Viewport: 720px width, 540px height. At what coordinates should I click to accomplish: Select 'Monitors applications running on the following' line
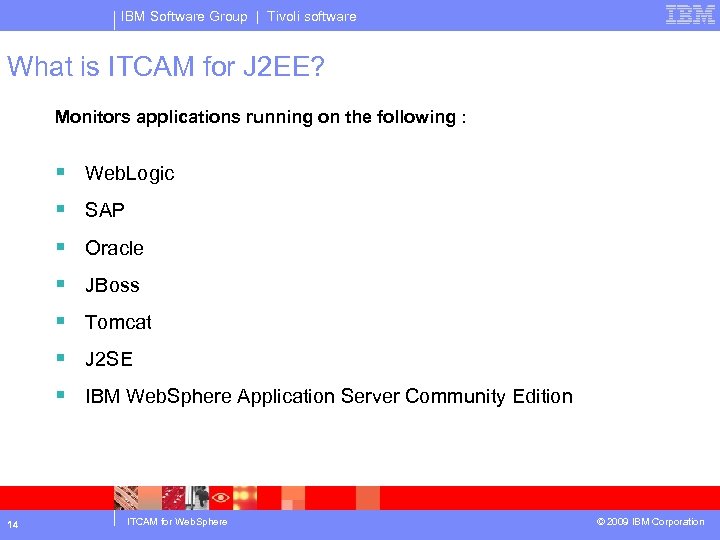coord(260,117)
